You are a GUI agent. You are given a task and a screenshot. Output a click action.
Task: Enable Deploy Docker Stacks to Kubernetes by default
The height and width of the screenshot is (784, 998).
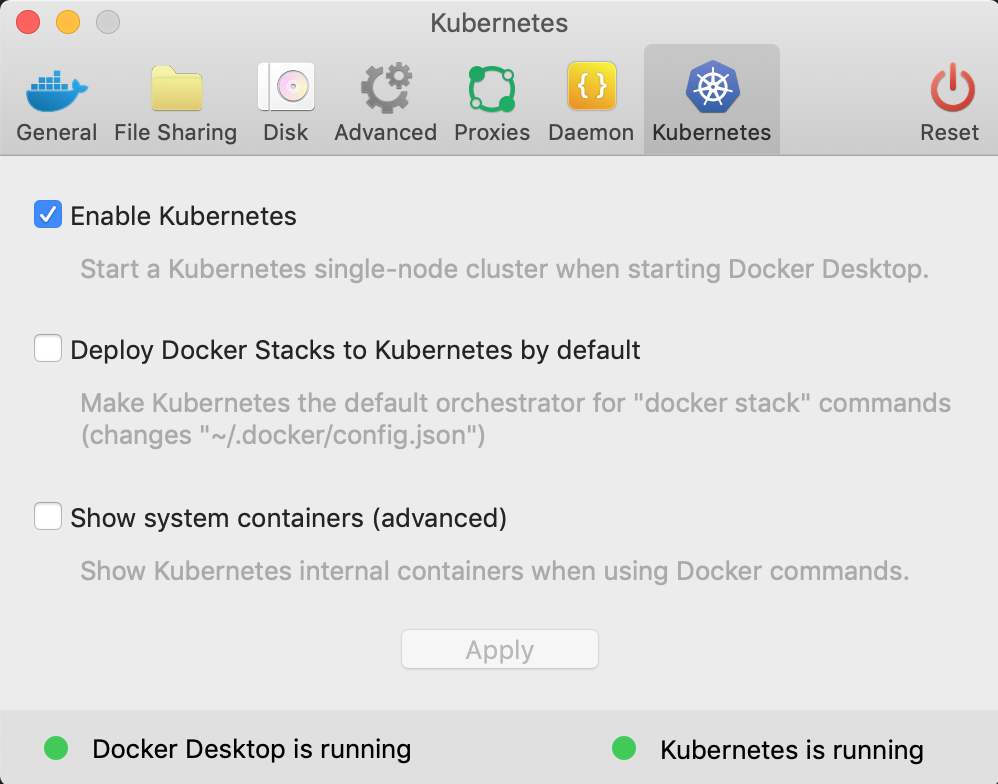click(47, 349)
